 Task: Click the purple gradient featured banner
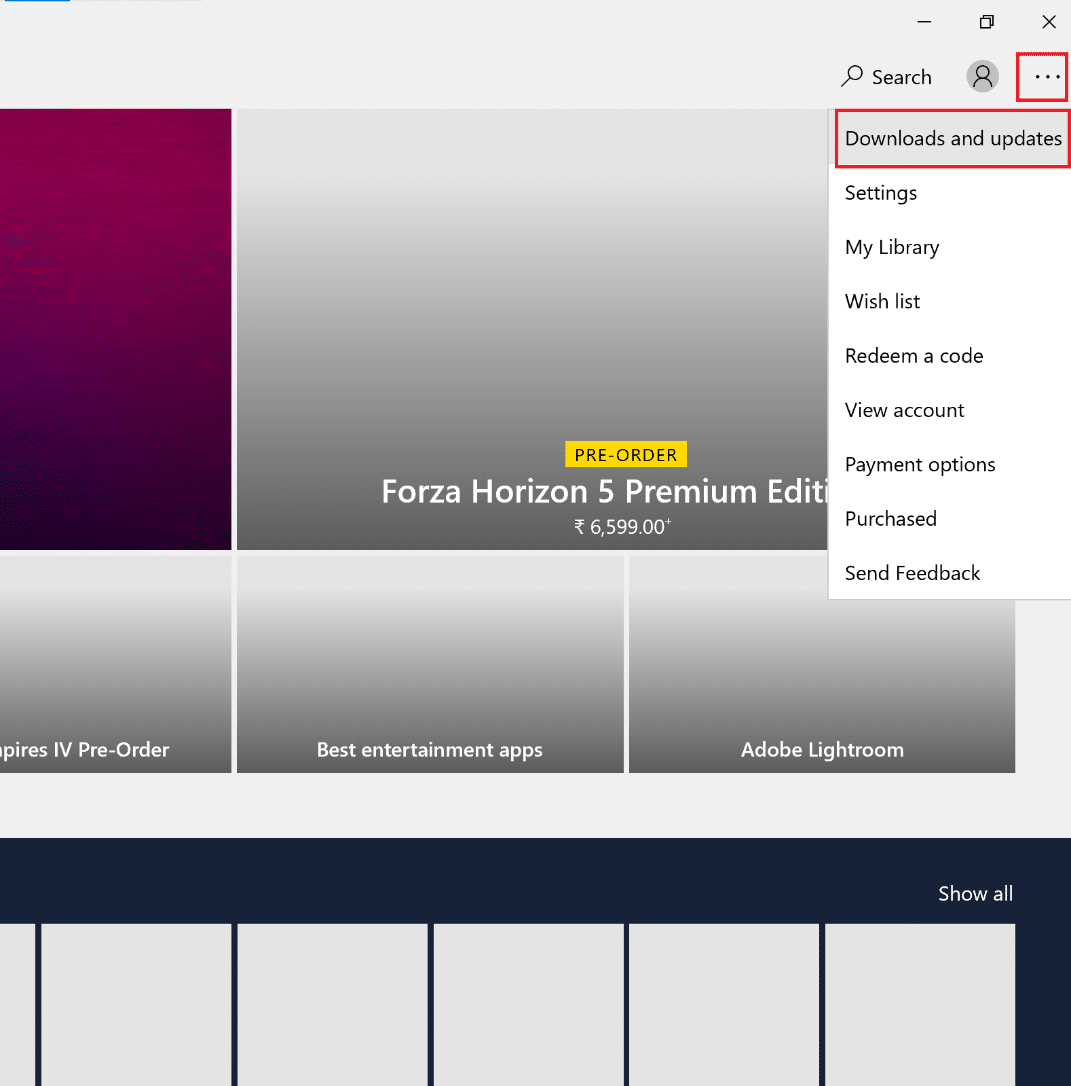pos(115,330)
